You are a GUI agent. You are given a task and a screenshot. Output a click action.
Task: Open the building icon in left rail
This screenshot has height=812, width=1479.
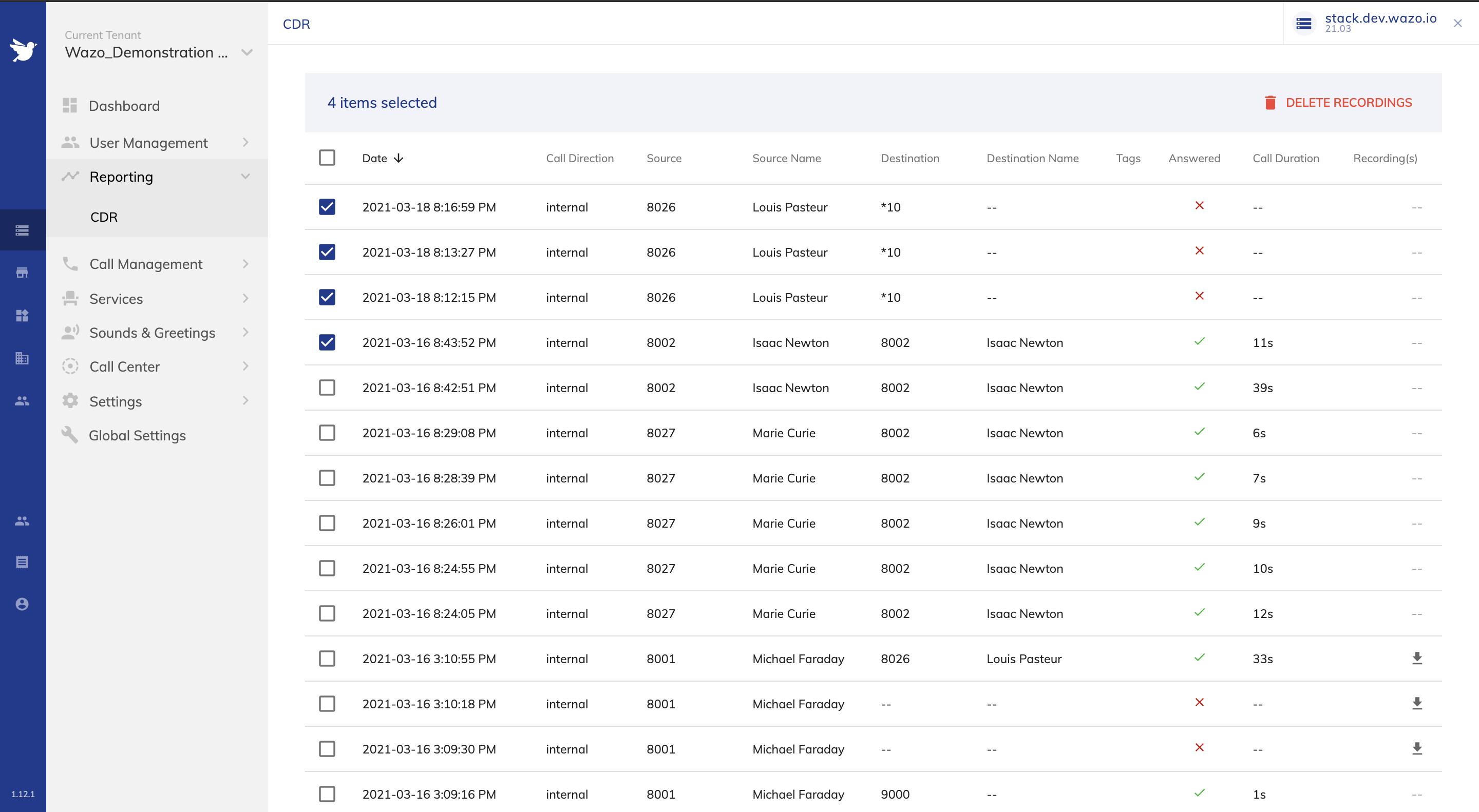pos(23,358)
